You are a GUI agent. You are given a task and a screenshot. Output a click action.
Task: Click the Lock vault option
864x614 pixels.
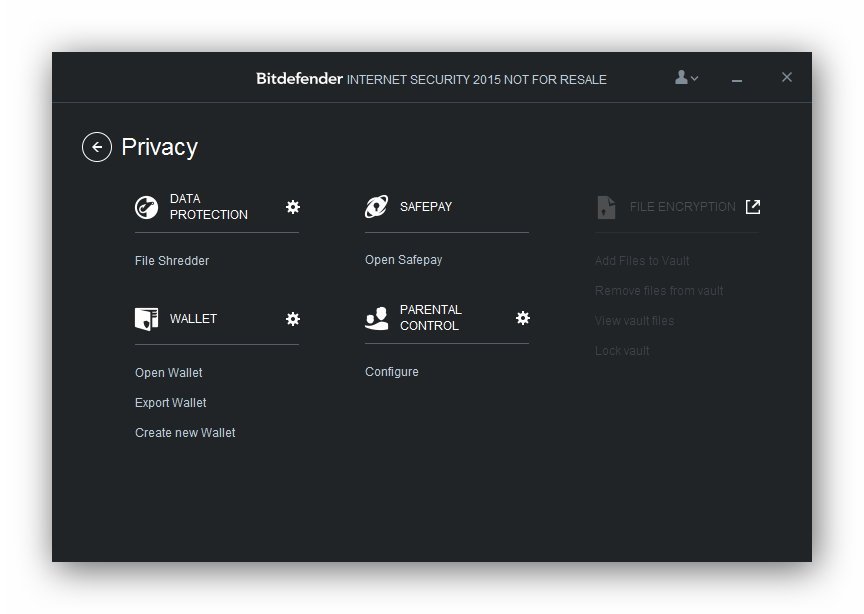pos(622,351)
